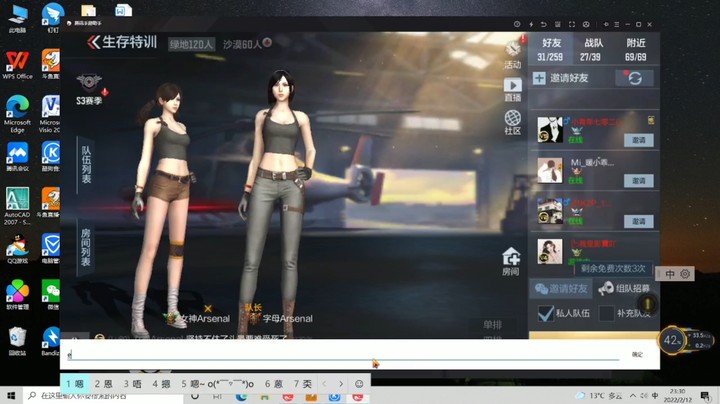This screenshot has height=404, width=720.
Task: Open the 活动 events icon
Action: pyautogui.click(x=513, y=54)
